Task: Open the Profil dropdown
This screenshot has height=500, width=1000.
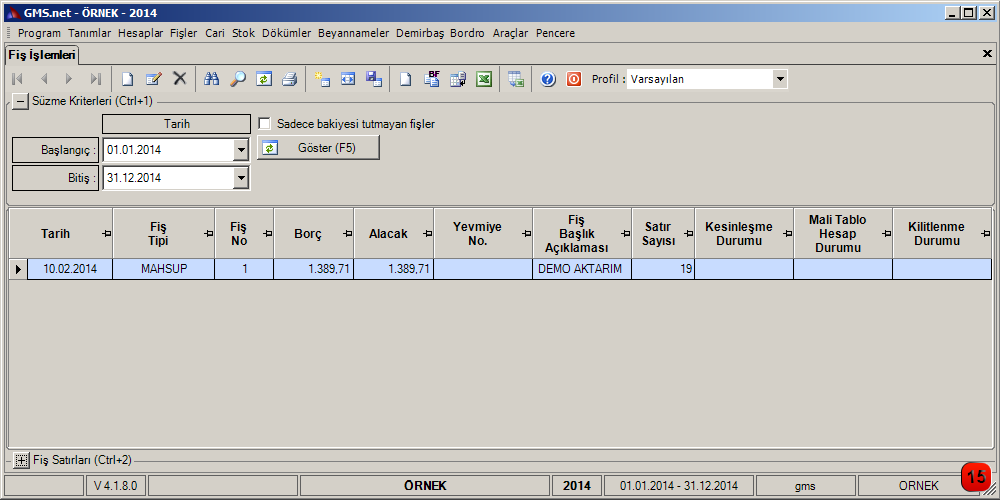Action: (780, 79)
